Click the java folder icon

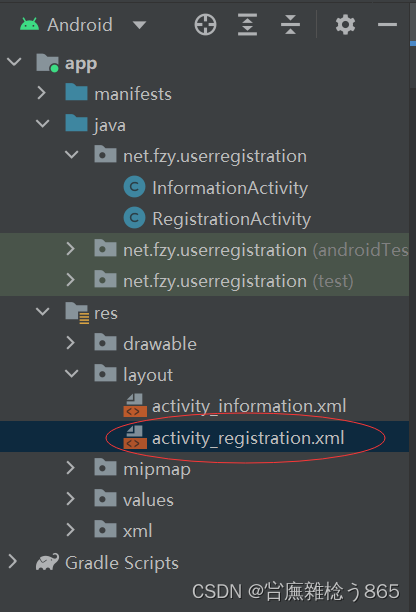[x=76, y=123]
